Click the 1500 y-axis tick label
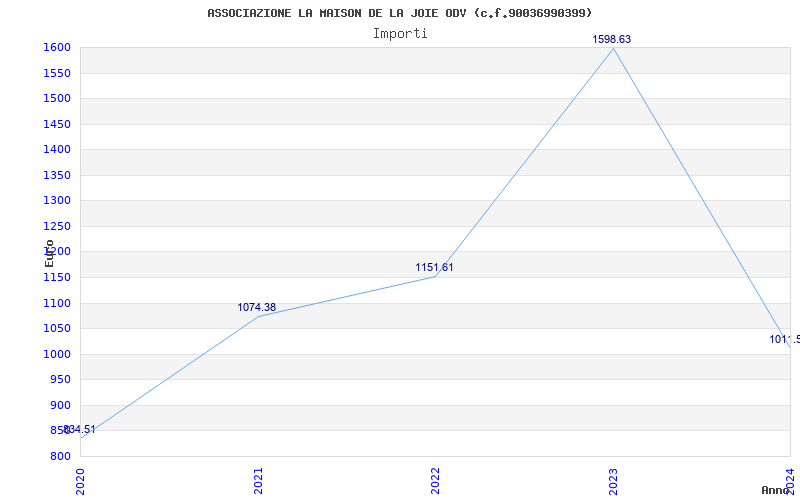The image size is (800, 500). point(57,98)
